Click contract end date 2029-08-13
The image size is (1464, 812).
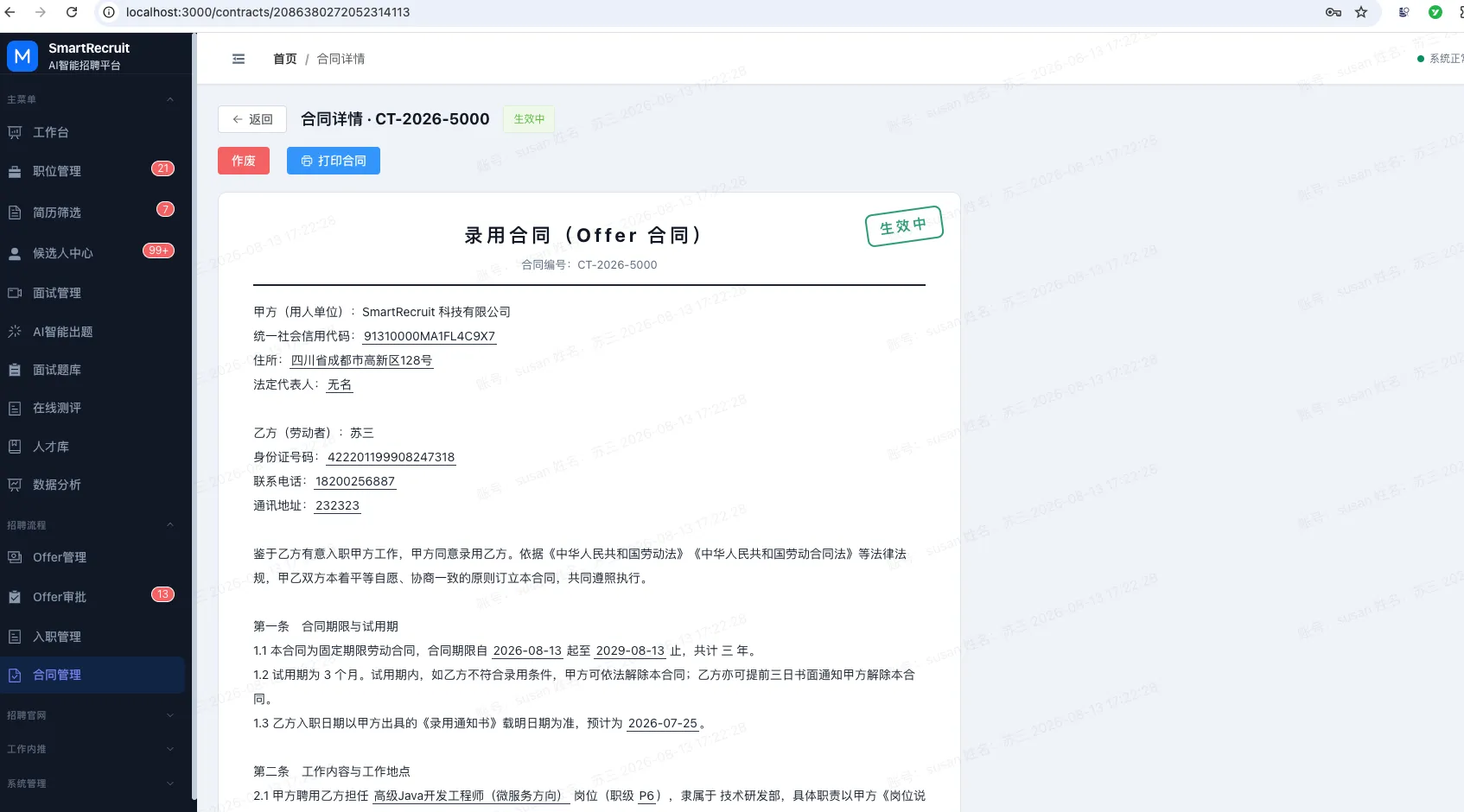pyautogui.click(x=630, y=650)
